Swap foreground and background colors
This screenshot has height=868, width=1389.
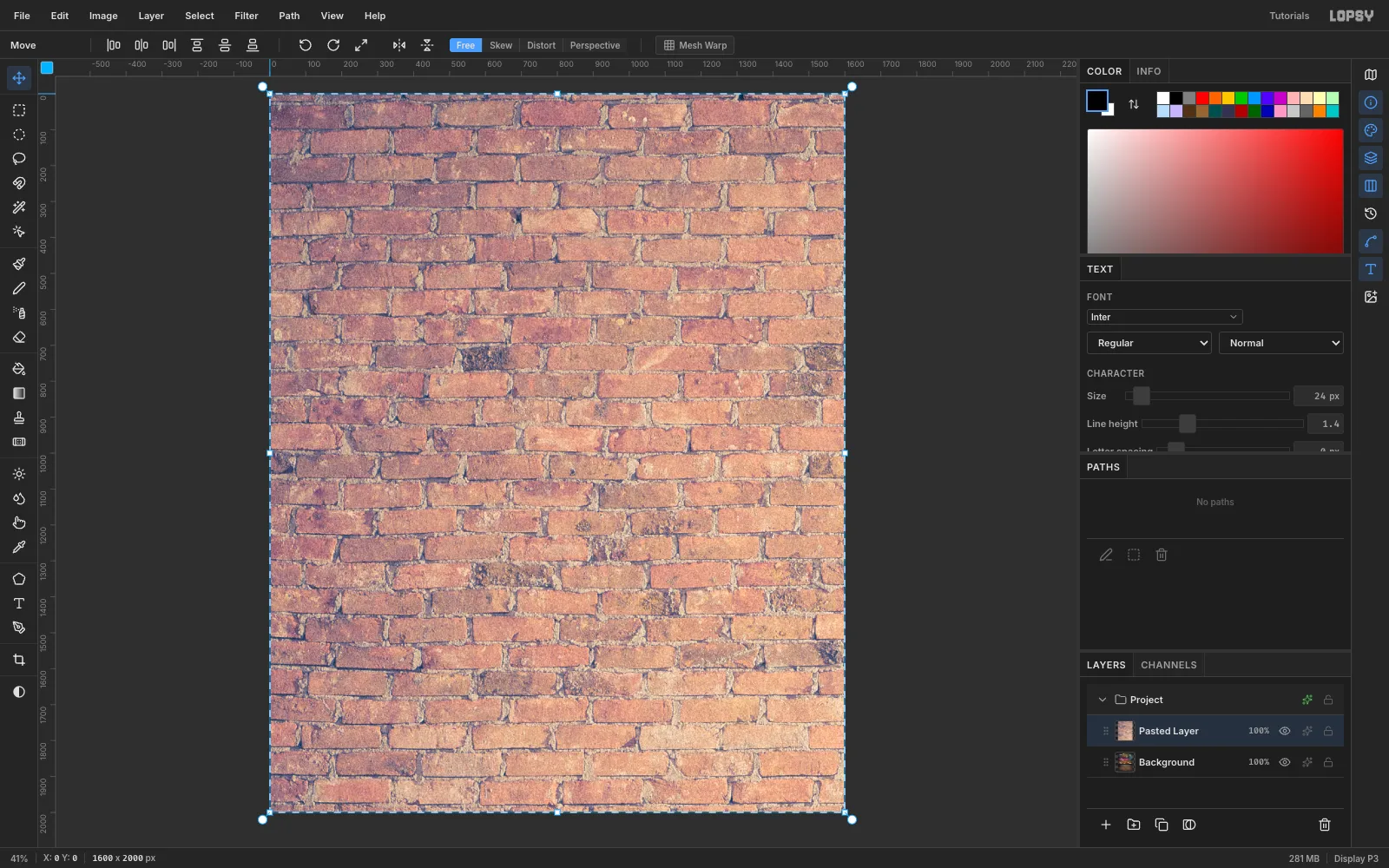(x=1134, y=104)
